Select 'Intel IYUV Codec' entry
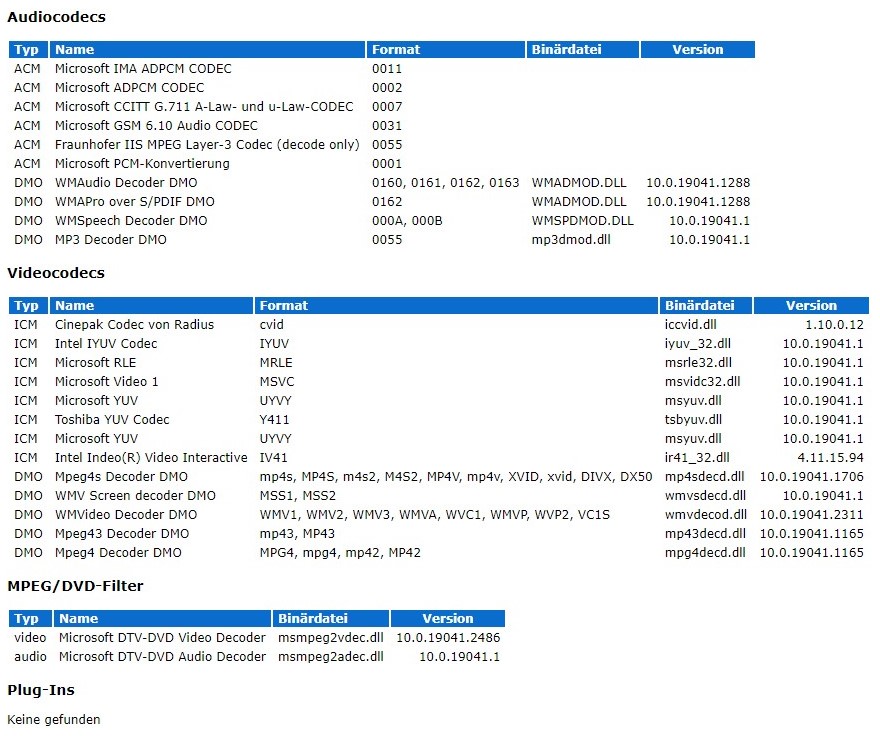Screen dimensions: 880x736 106,344
